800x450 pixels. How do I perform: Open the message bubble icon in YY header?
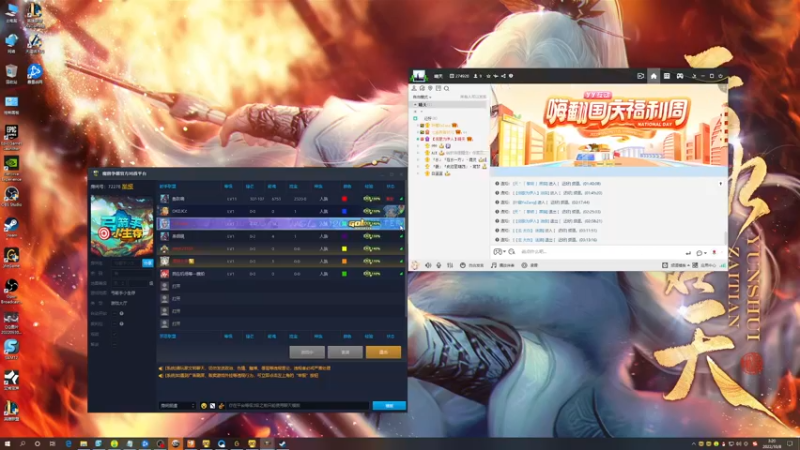[511, 76]
